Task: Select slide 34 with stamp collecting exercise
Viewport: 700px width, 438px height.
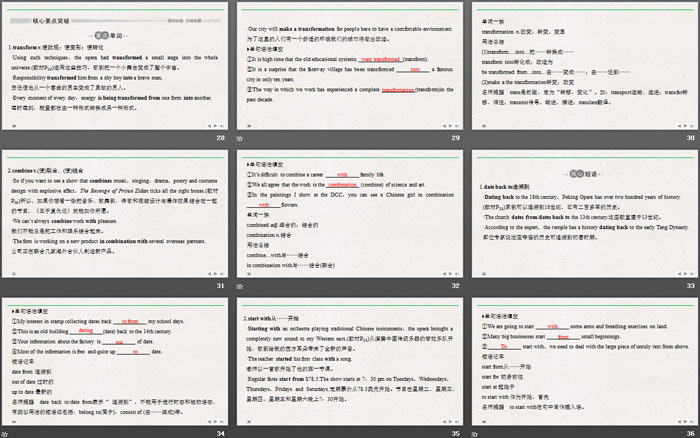Action: 115,361
